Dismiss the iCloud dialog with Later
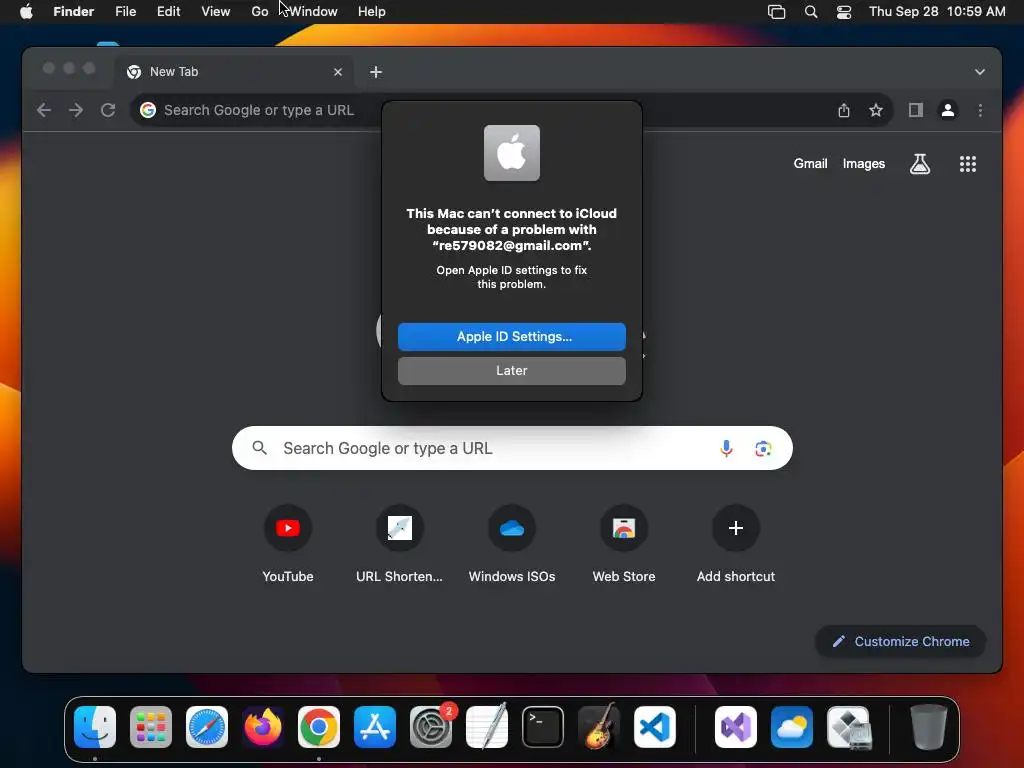Image resolution: width=1024 pixels, height=768 pixels. (x=511, y=370)
